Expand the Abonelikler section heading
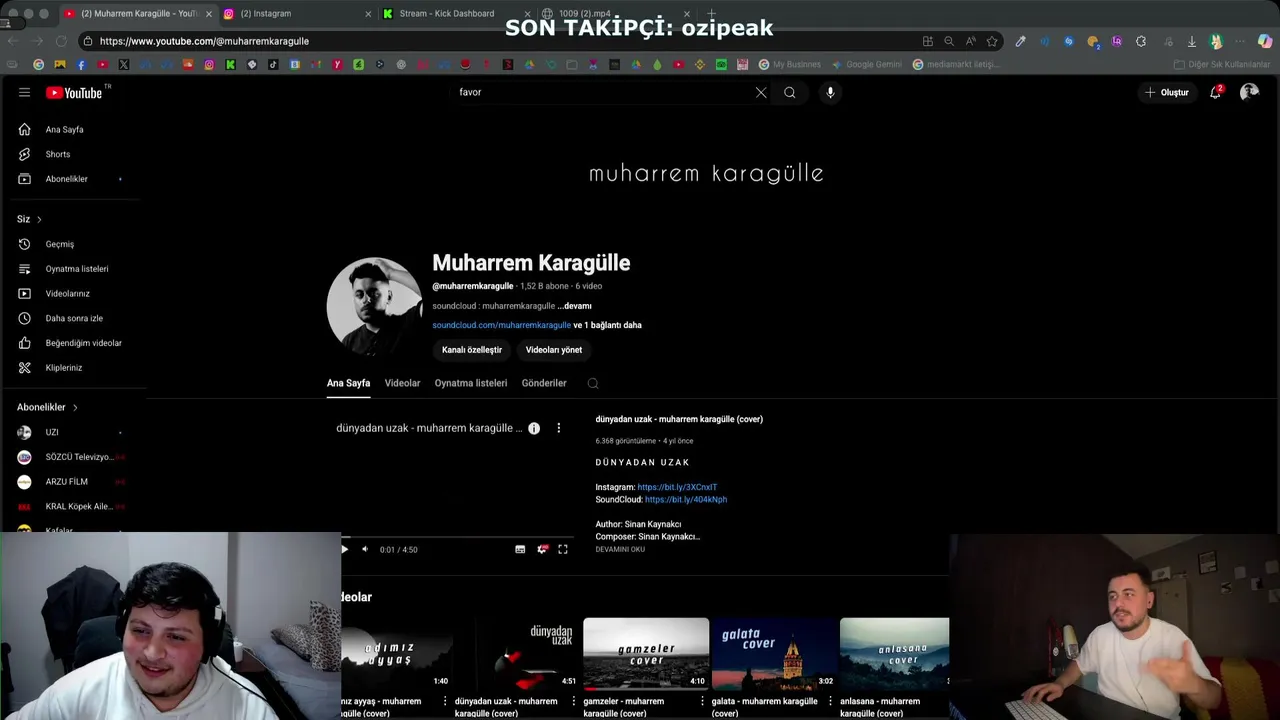 point(47,407)
